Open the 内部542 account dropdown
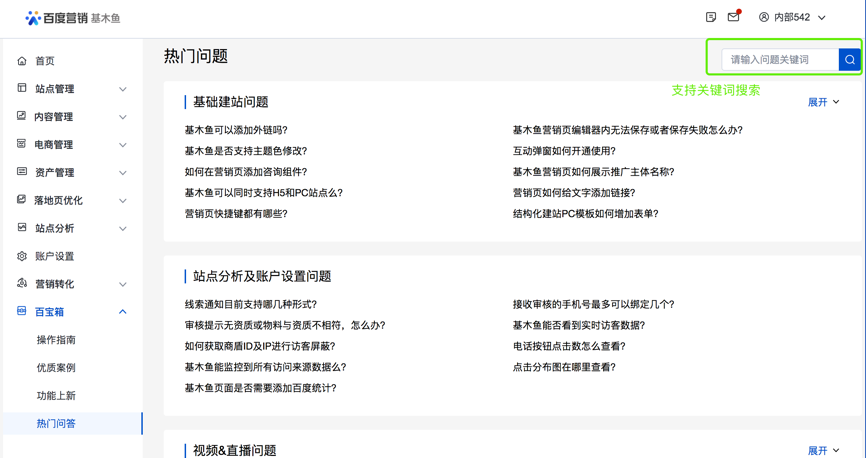Viewport: 866px width, 458px height. (792, 17)
